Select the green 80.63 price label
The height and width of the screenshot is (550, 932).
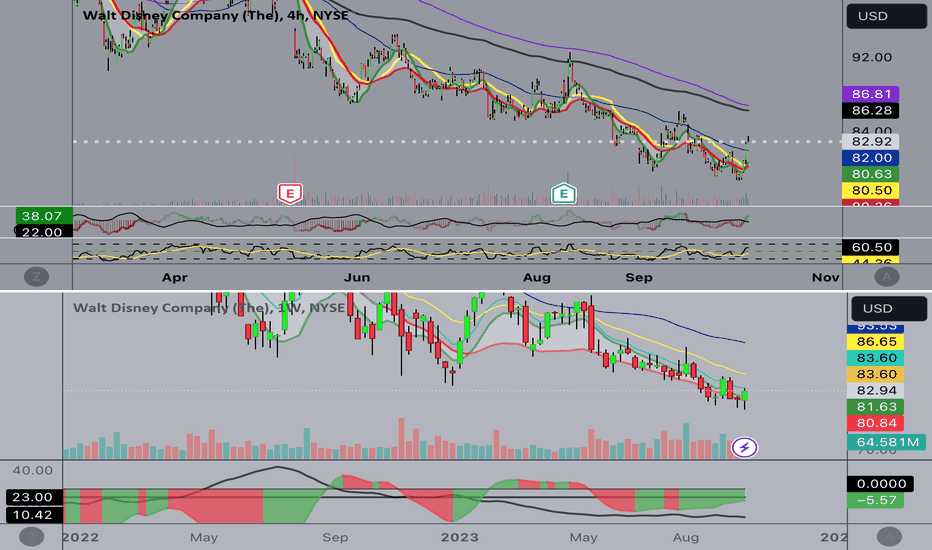click(x=871, y=174)
